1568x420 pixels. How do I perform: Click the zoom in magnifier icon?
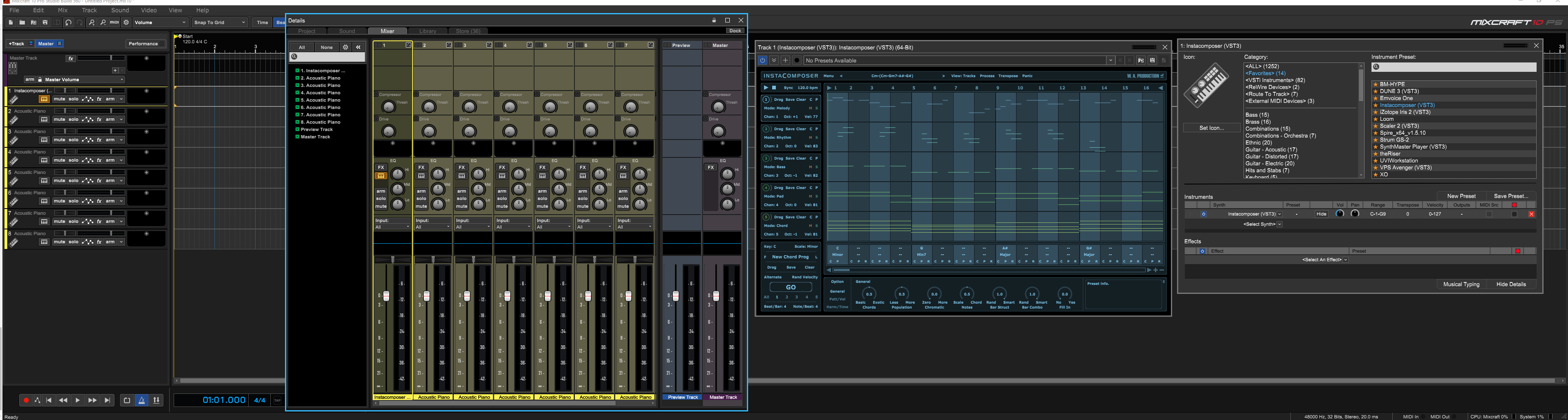[x=91, y=22]
